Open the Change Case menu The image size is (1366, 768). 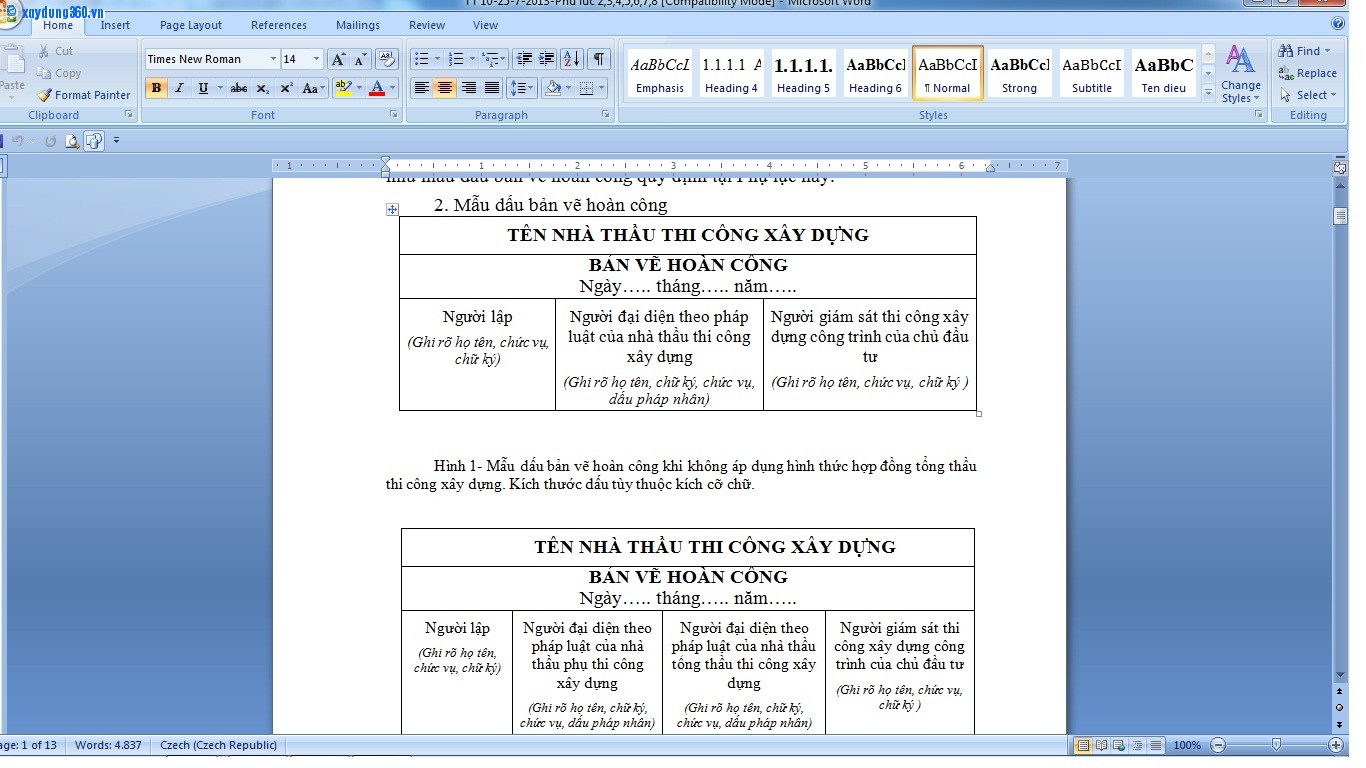tap(313, 88)
